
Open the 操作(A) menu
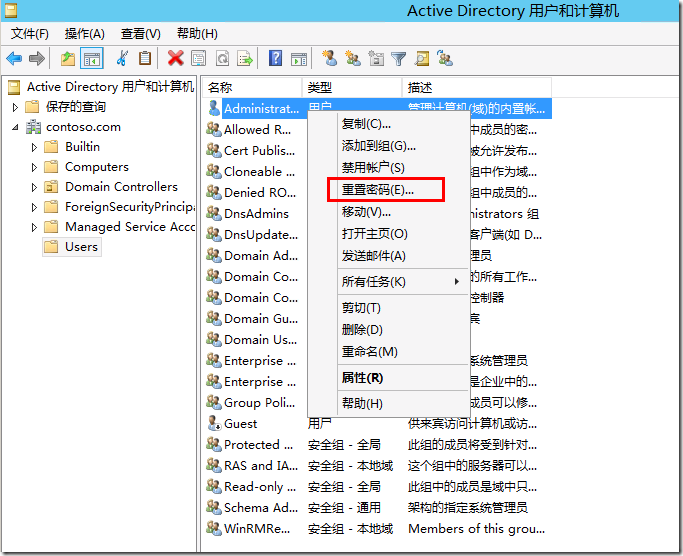[x=85, y=34]
